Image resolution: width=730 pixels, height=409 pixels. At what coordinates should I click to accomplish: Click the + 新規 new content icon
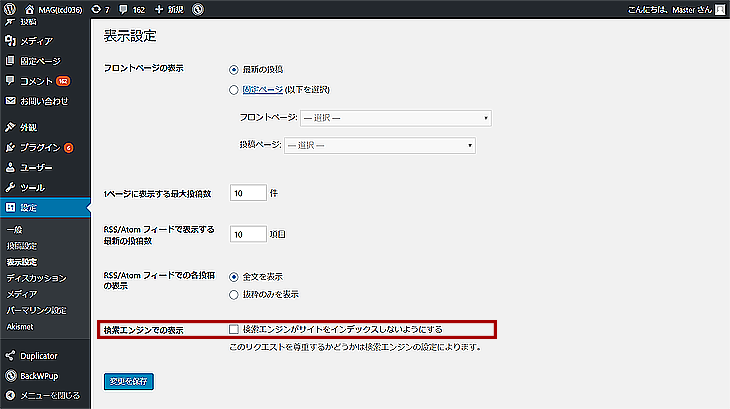click(171, 9)
